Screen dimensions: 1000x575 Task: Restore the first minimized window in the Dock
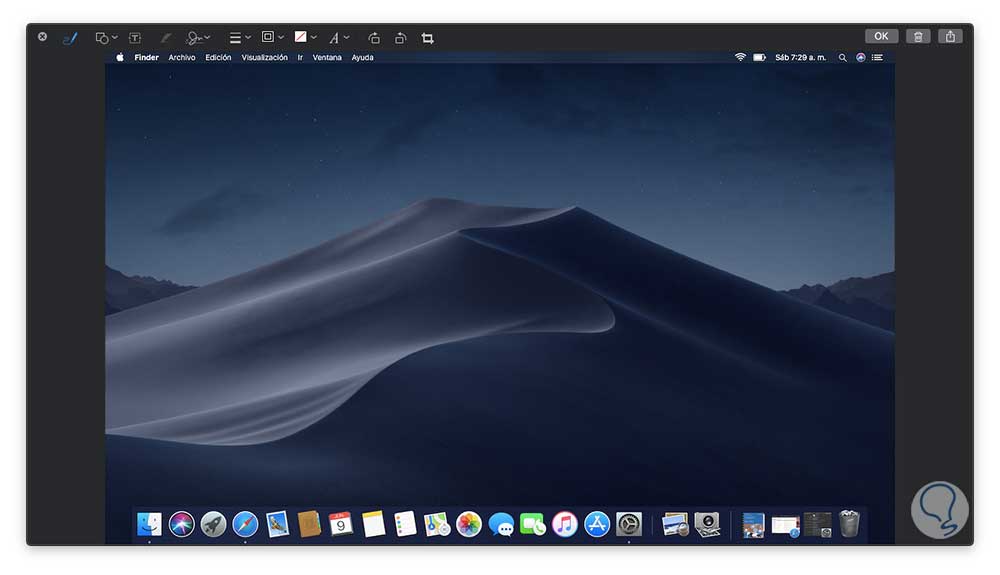point(753,525)
